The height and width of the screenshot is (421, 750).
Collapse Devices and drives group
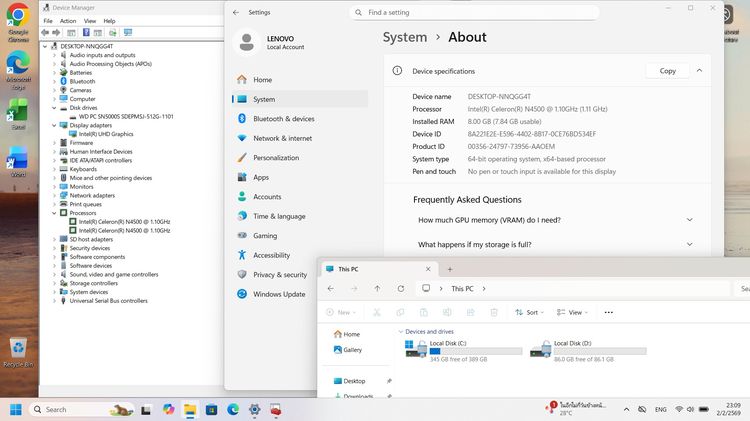(x=400, y=332)
